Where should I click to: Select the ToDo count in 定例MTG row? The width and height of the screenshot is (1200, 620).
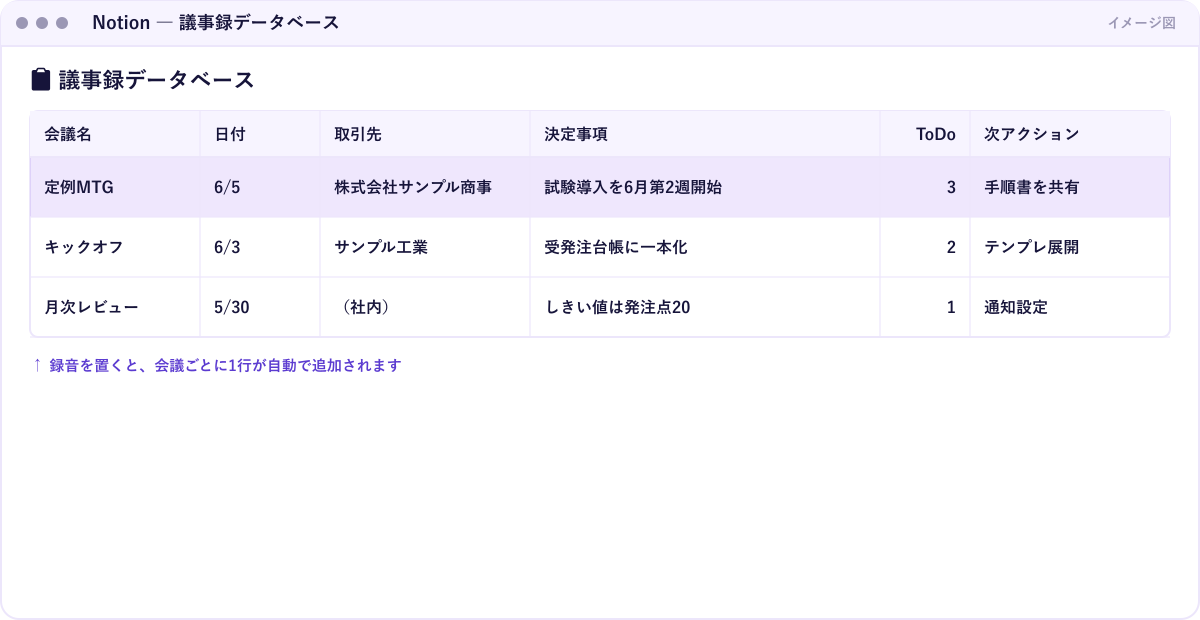[x=925, y=187]
